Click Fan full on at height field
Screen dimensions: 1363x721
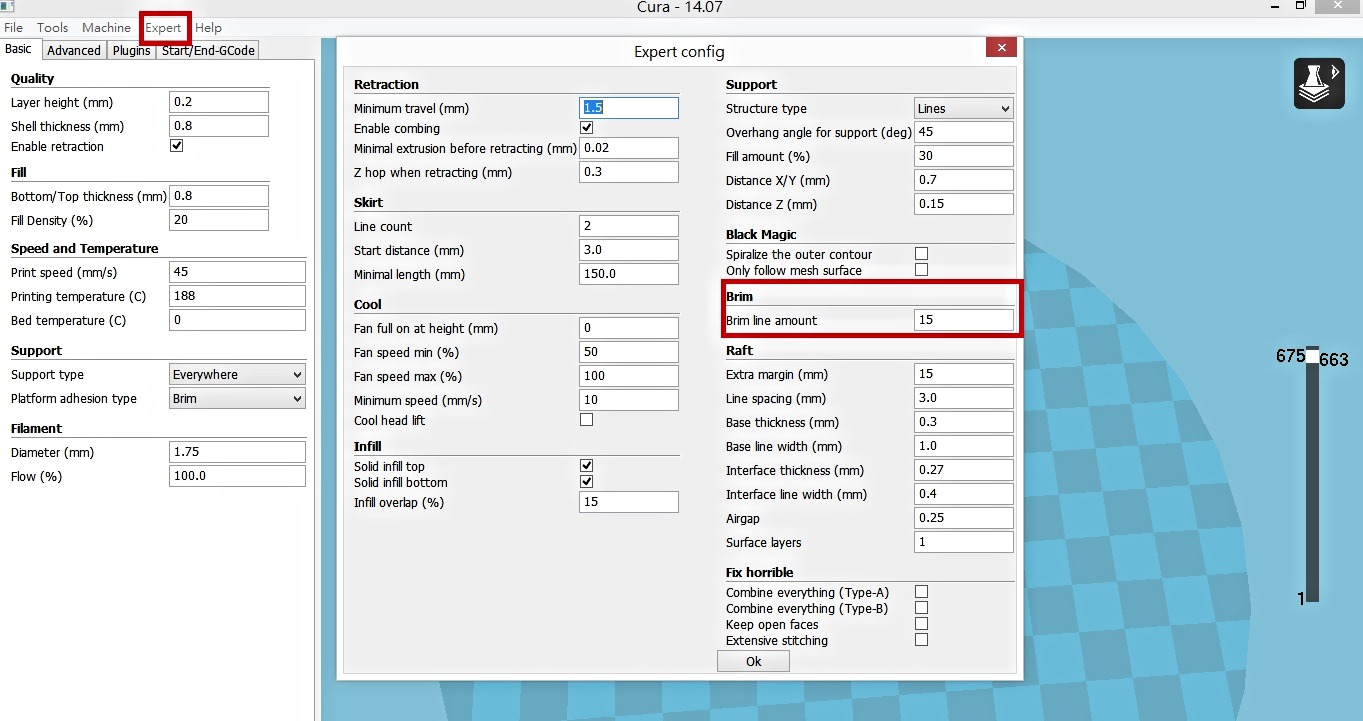[x=629, y=328]
